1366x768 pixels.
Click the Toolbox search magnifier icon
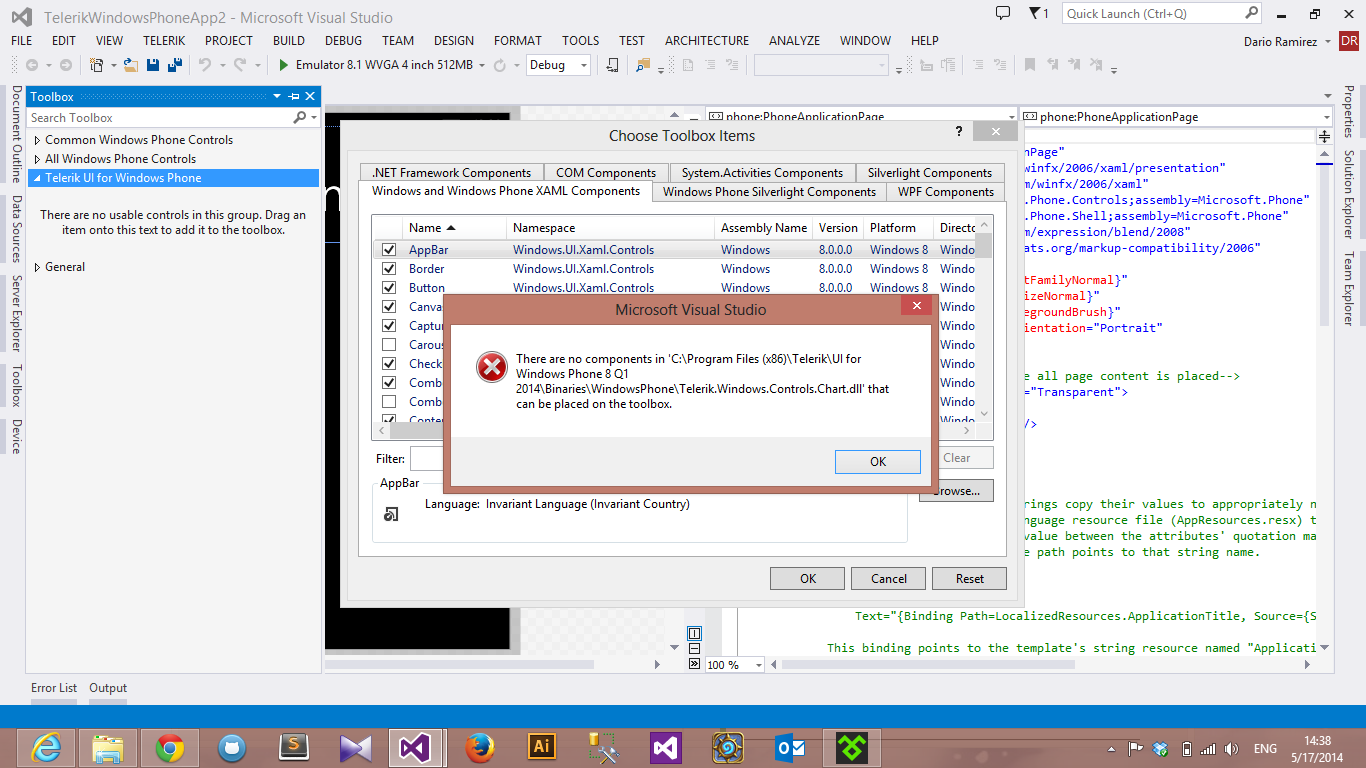coord(299,117)
